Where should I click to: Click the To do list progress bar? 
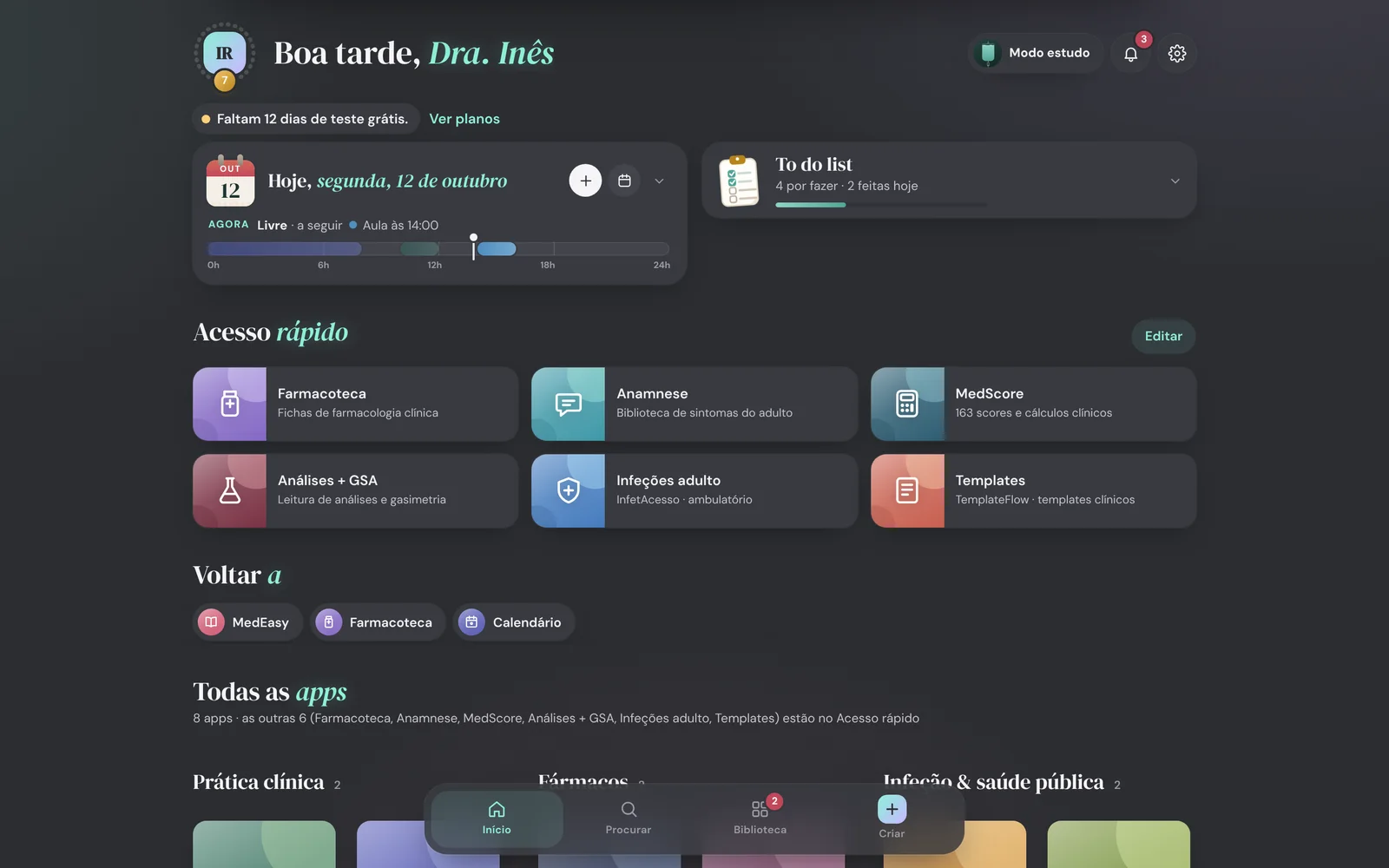[x=881, y=205]
